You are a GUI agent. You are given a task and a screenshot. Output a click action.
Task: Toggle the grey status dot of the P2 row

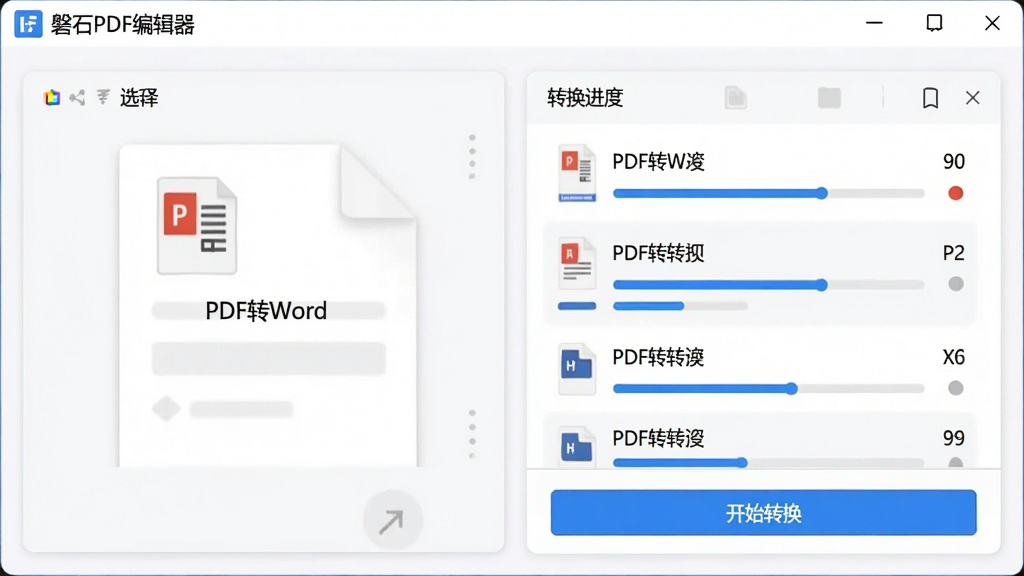tap(955, 284)
